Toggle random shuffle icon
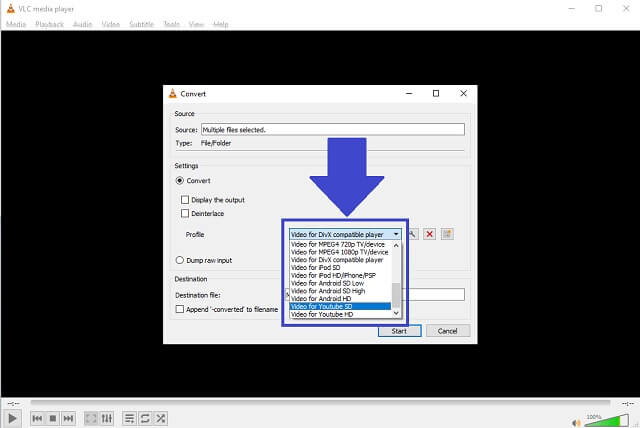This screenshot has height=428, width=640. point(161,419)
